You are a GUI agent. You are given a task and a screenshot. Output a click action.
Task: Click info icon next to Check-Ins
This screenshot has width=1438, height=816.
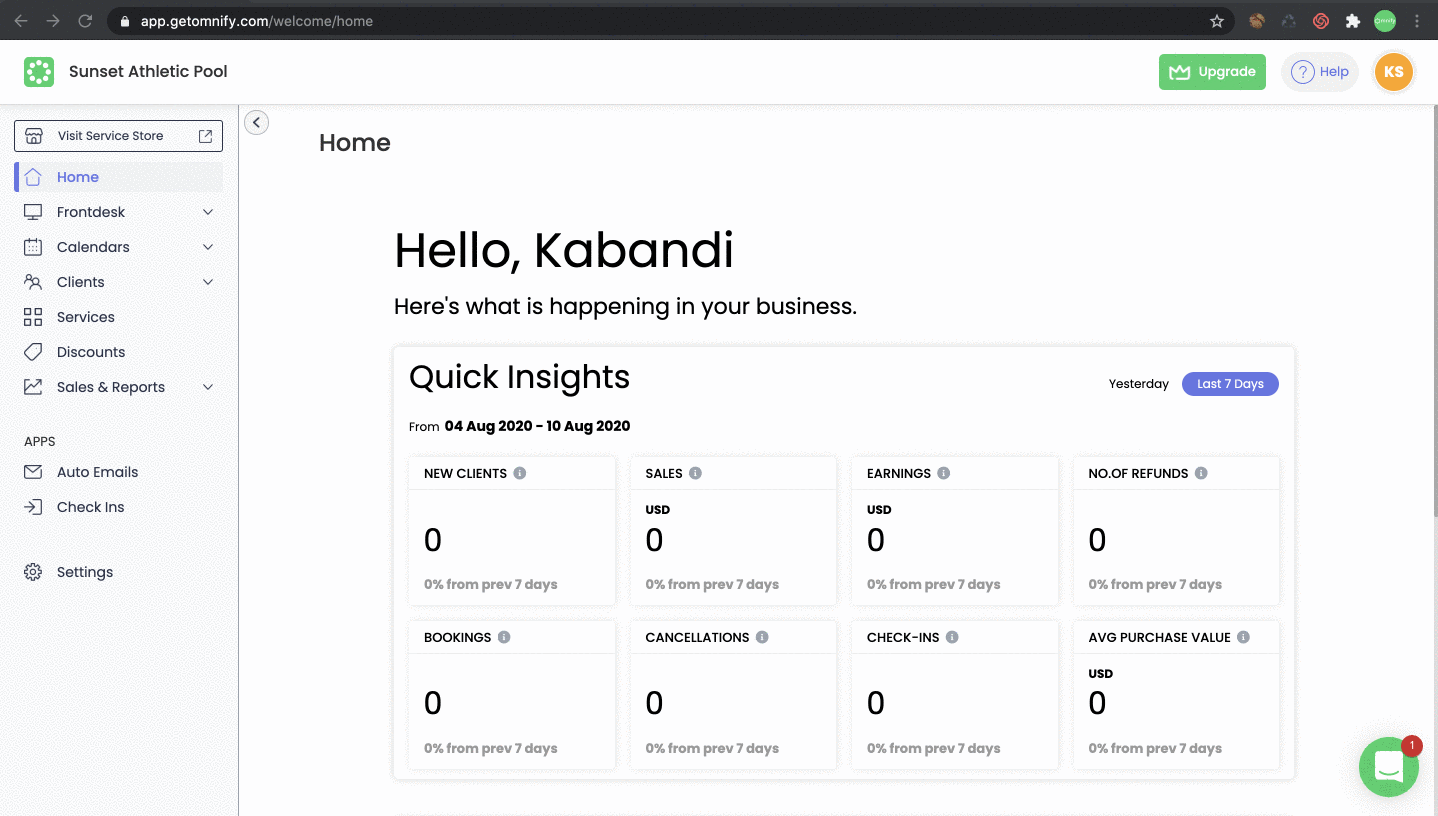tap(952, 637)
